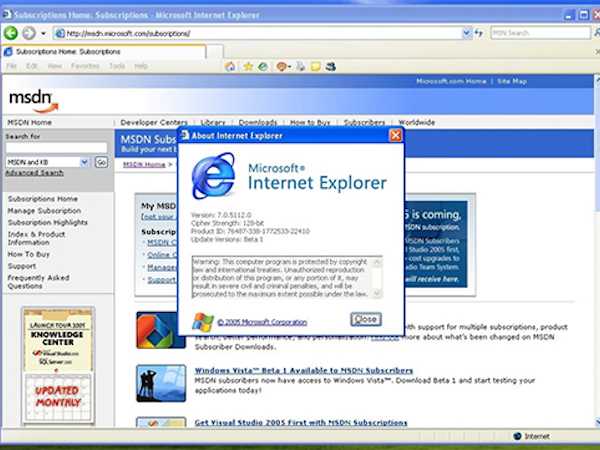600x450 pixels.
Task: Open How To Buy in sidebar
Action: tap(29, 254)
